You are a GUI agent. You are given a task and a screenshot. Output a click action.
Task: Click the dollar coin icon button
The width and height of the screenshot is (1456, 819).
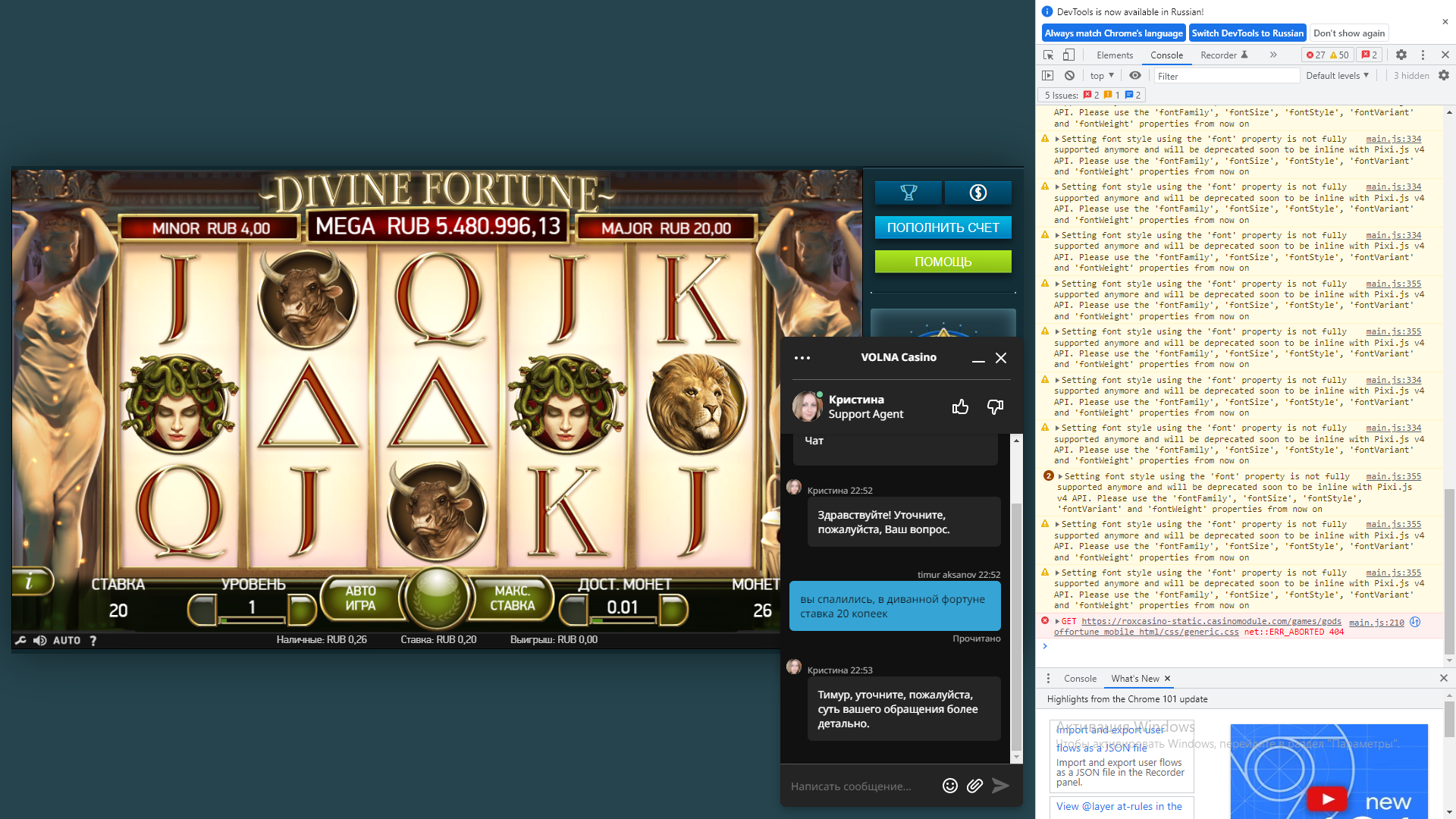[x=978, y=193]
